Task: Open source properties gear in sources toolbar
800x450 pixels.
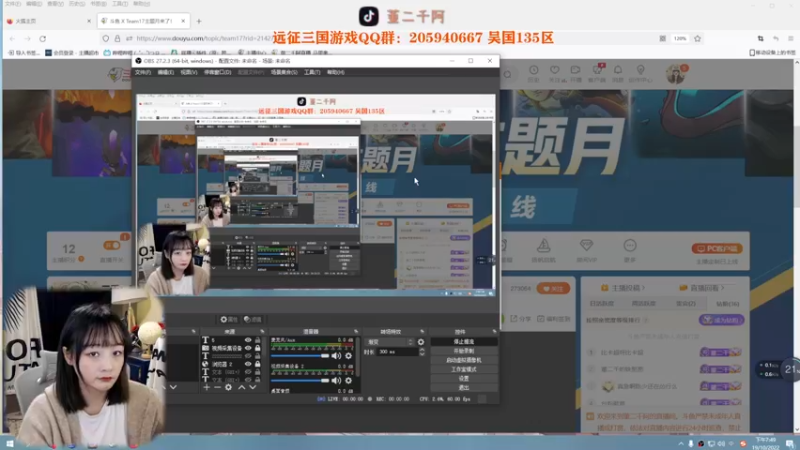Action: 229,387
